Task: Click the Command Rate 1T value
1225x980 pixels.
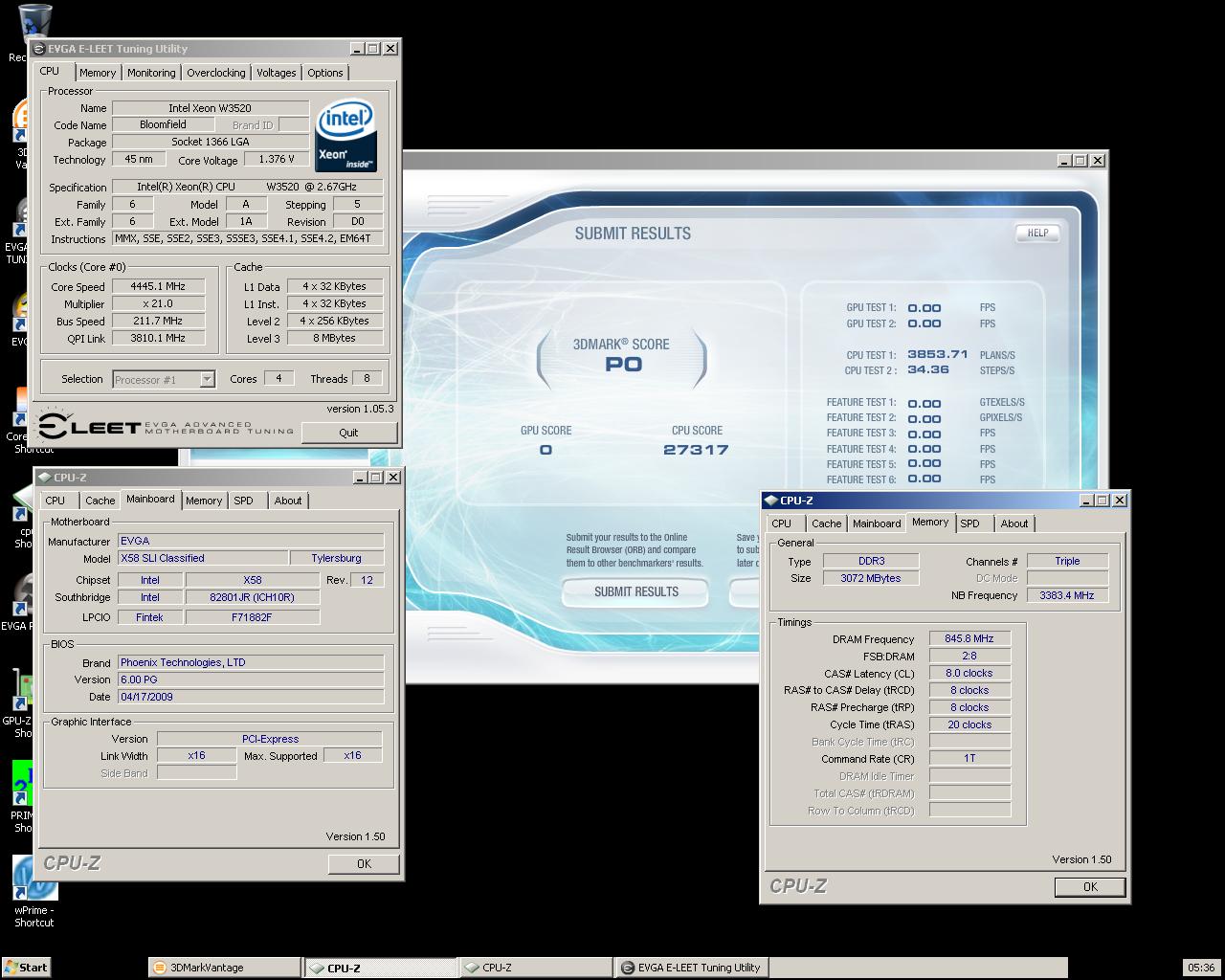Action: click(x=969, y=758)
